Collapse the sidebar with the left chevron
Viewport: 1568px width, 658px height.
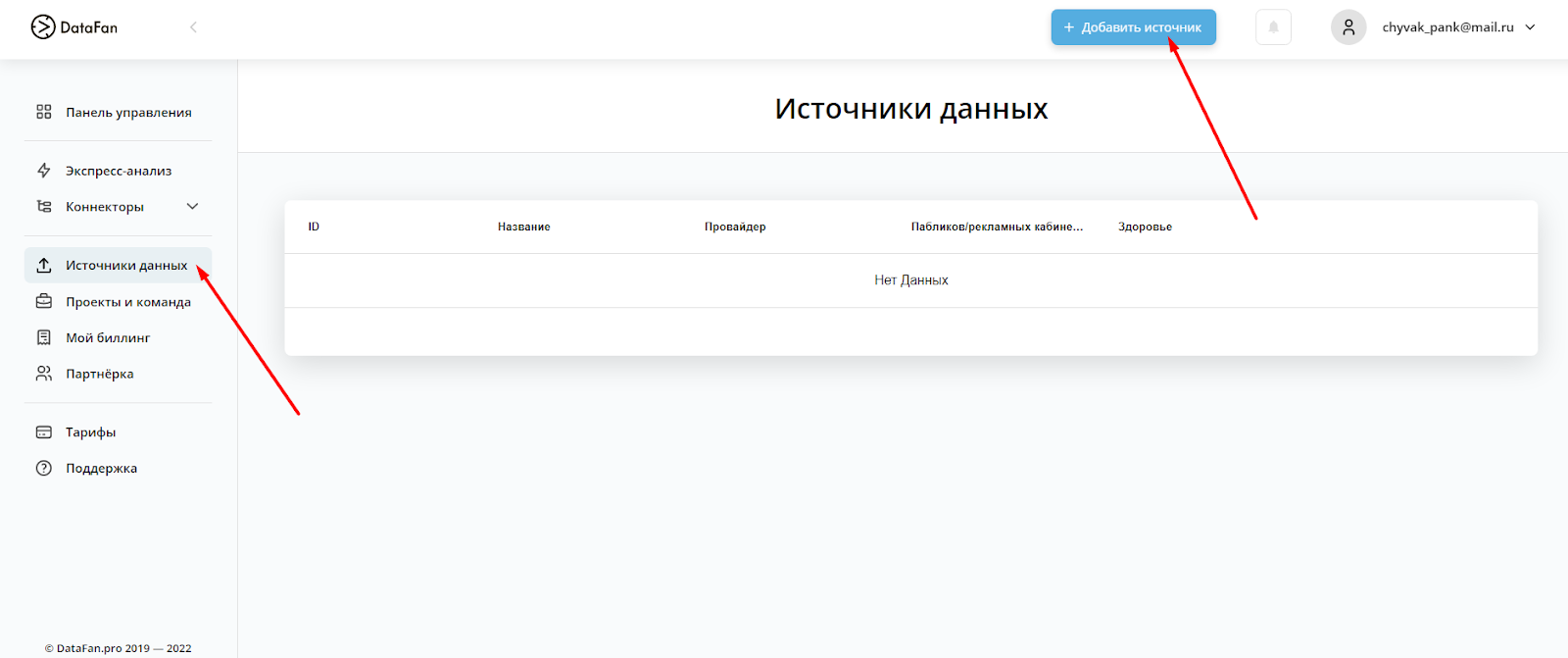(x=193, y=27)
